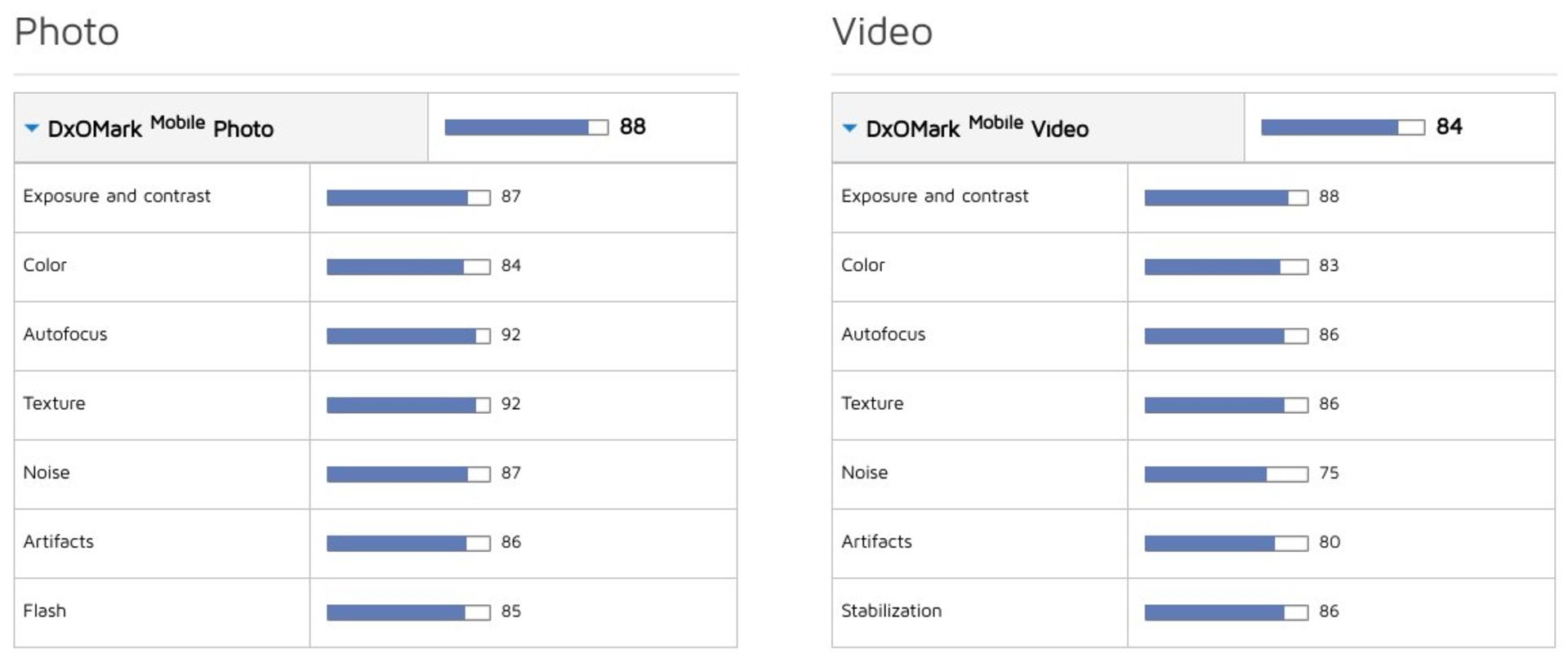This screenshot has width=1568, height=667.
Task: Collapse the DxOMark Mobile Photo section arrow
Action: pos(32,128)
